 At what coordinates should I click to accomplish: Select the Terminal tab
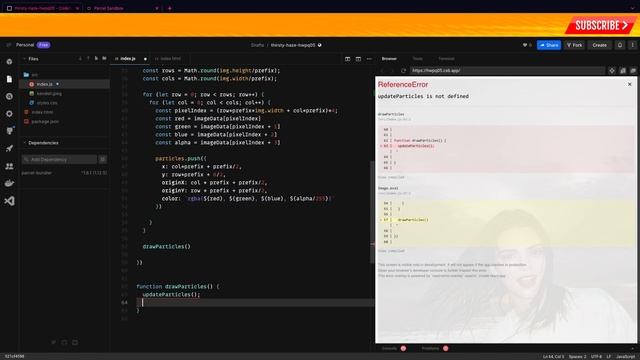446,59
